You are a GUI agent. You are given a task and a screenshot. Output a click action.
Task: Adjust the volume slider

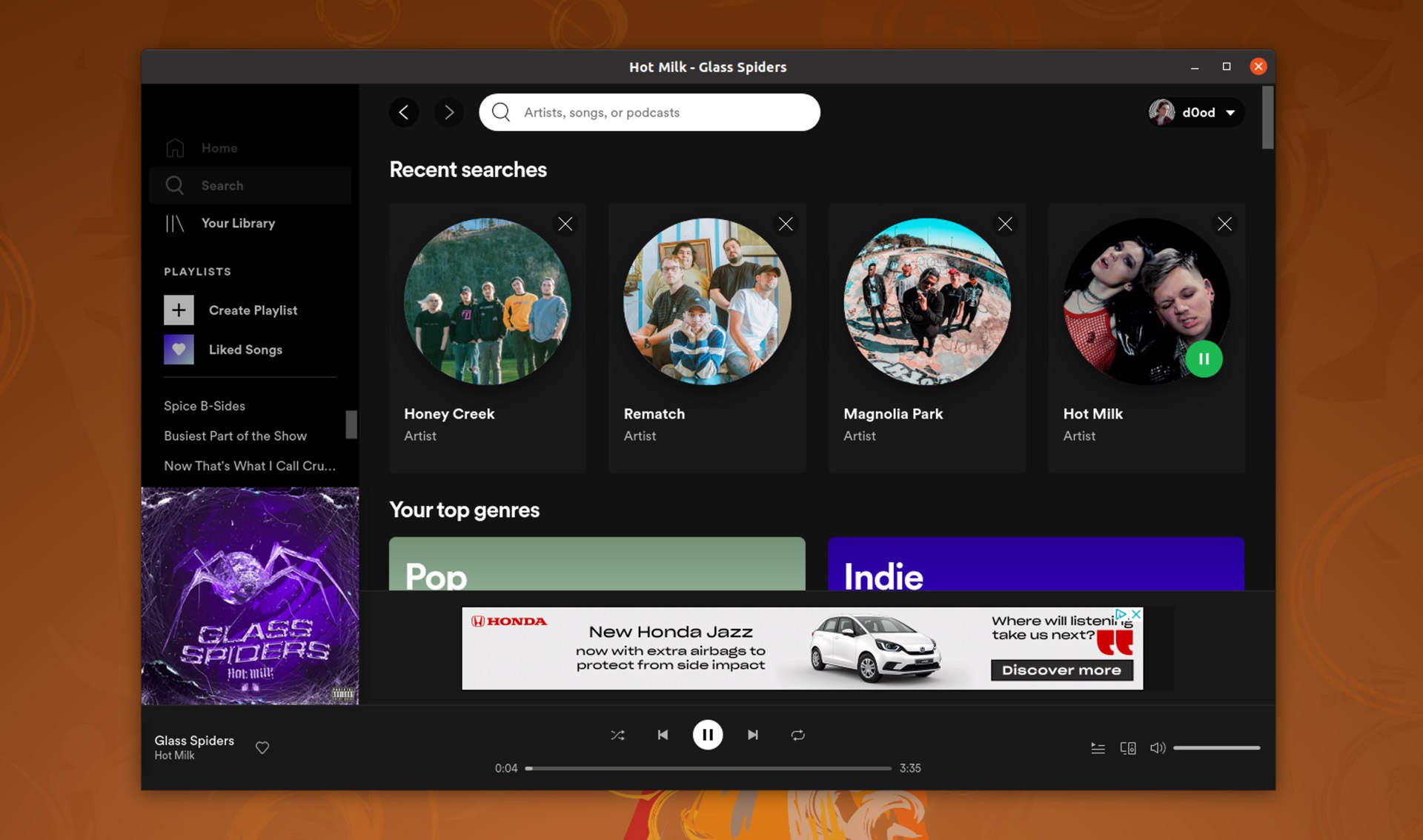click(1216, 748)
